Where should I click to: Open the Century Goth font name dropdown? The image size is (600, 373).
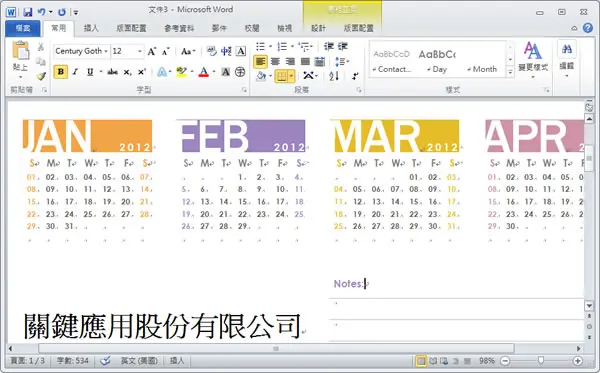pyautogui.click(x=81, y=51)
